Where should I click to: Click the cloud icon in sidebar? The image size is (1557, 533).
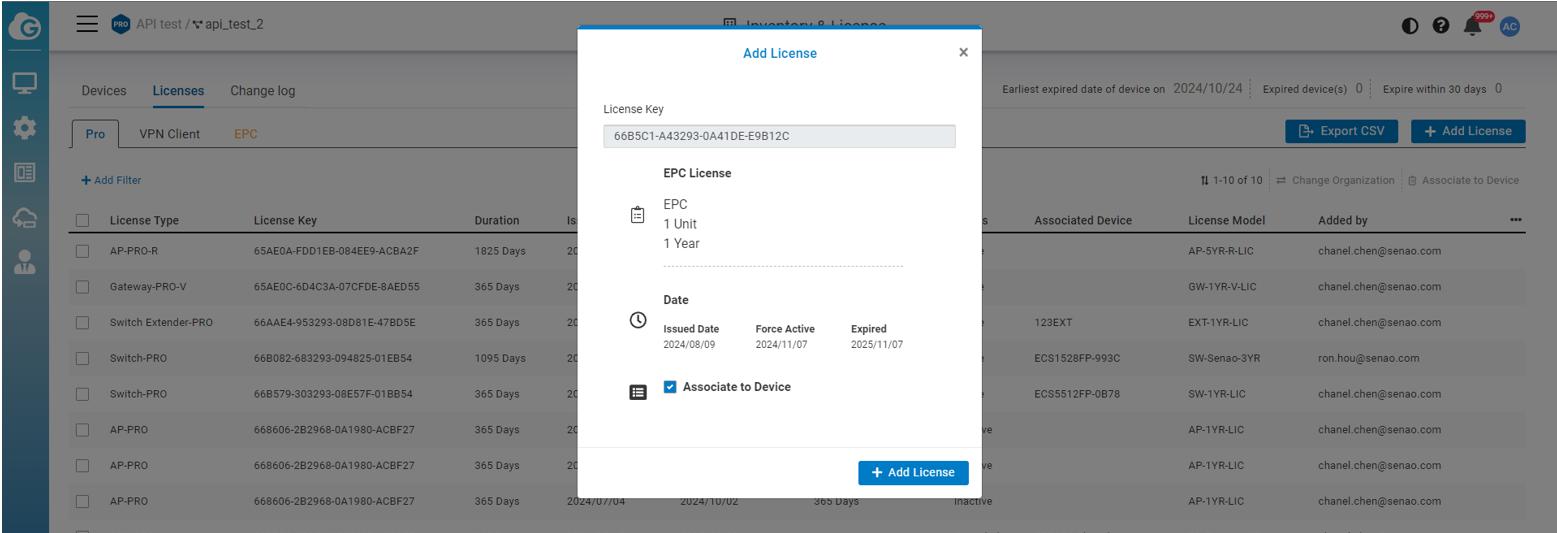pyautogui.click(x=24, y=218)
